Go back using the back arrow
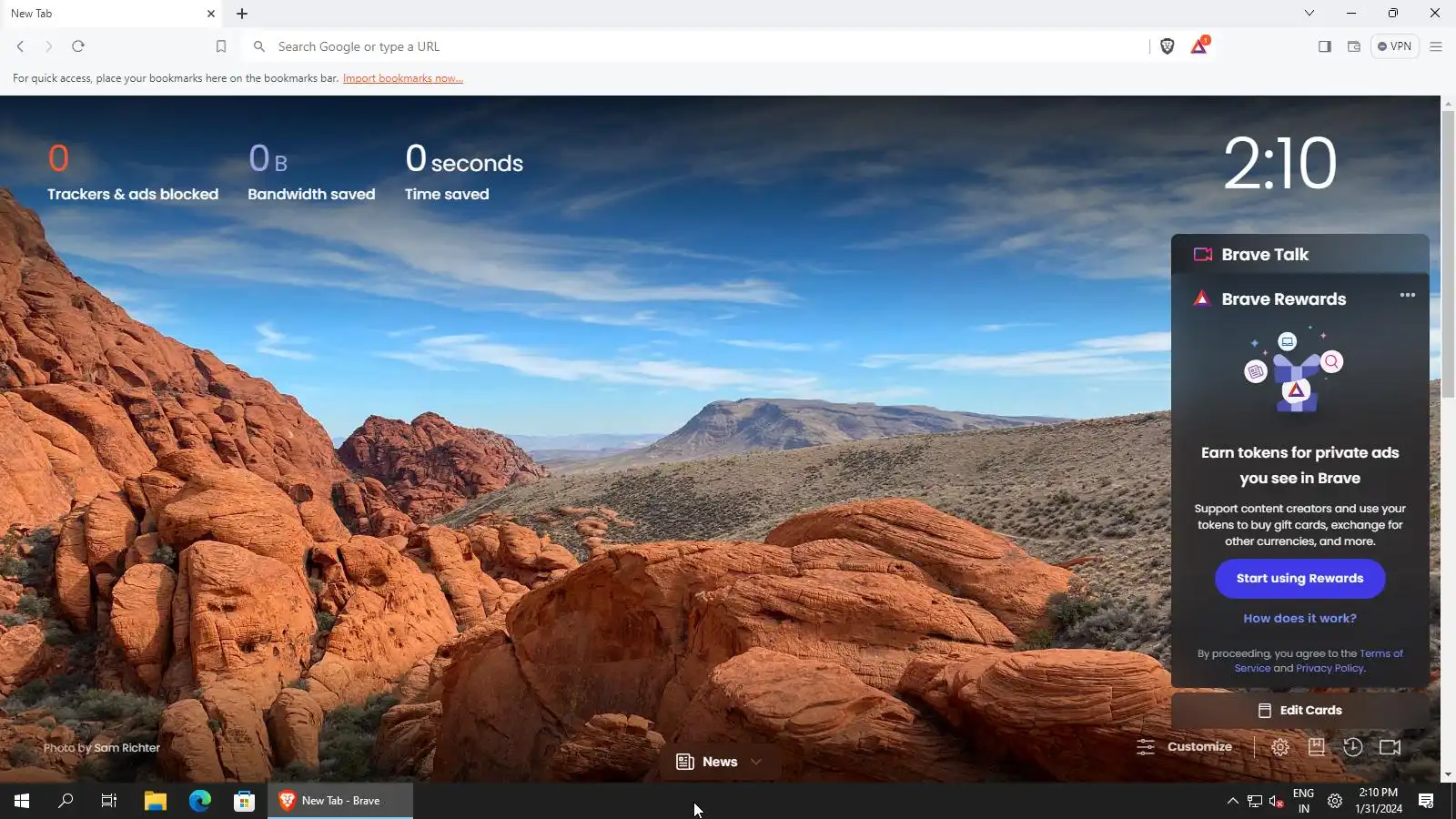 [20, 46]
